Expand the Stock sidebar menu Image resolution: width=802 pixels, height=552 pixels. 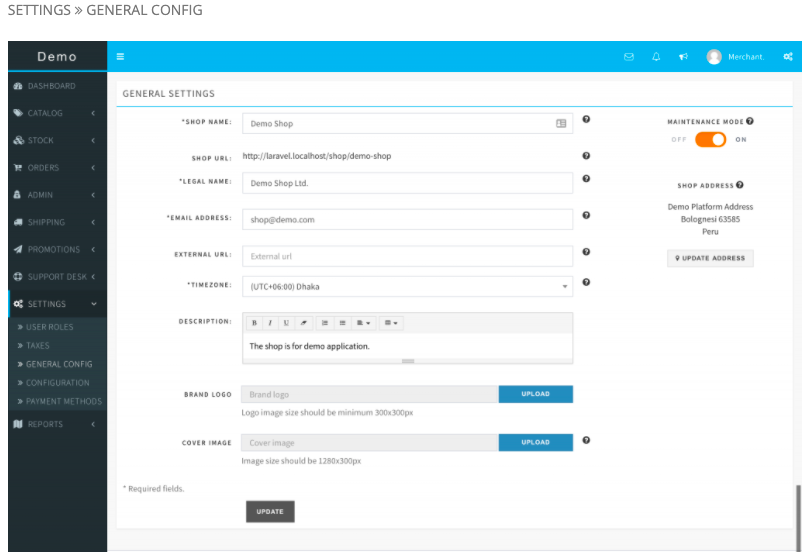[x=57, y=140]
